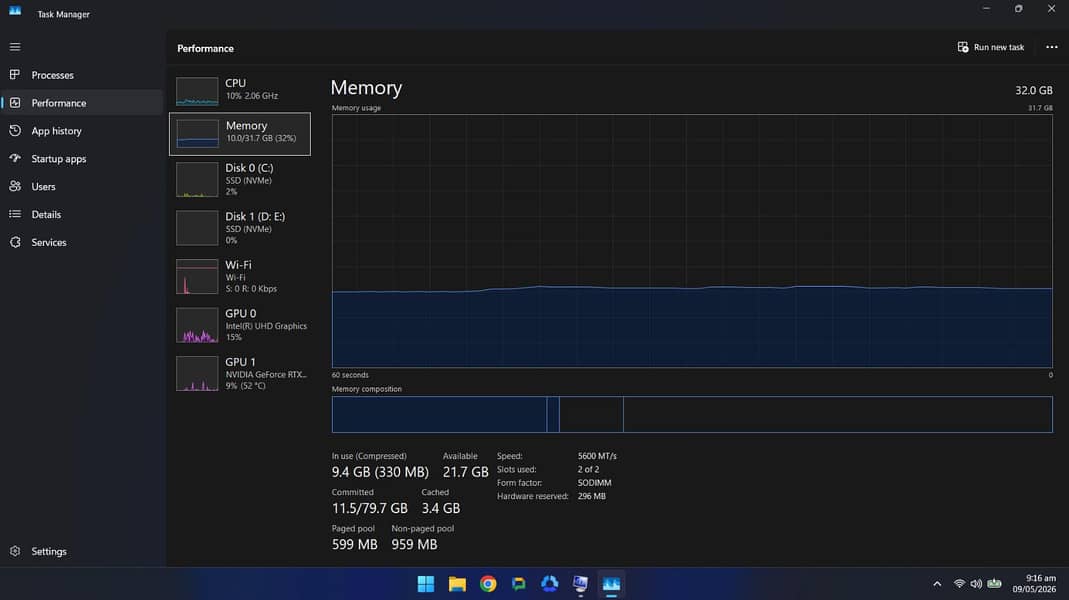Click the Speed value 5600 MT/s

pyautogui.click(x=597, y=456)
